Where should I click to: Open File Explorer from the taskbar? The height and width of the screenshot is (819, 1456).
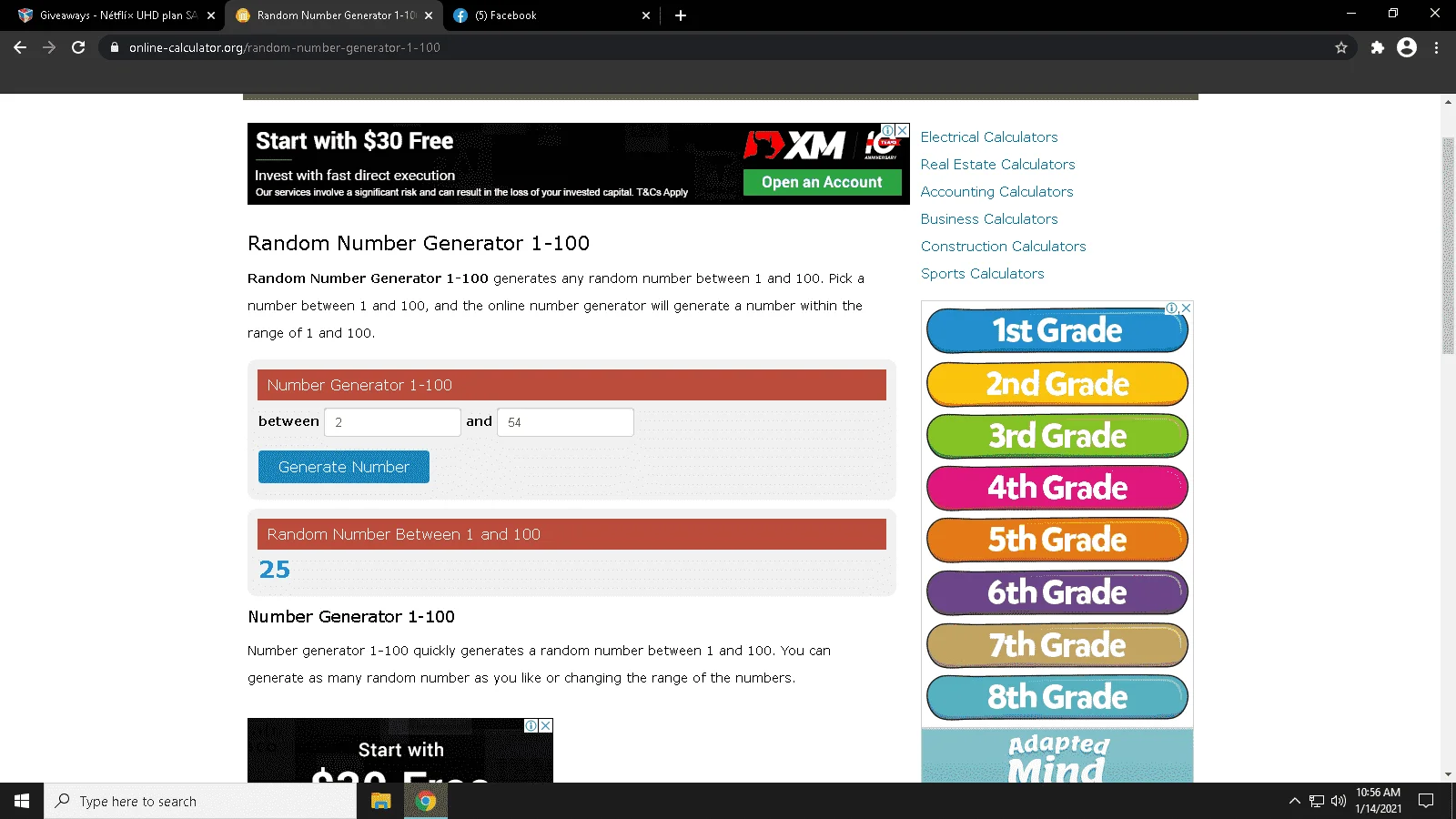[380, 801]
